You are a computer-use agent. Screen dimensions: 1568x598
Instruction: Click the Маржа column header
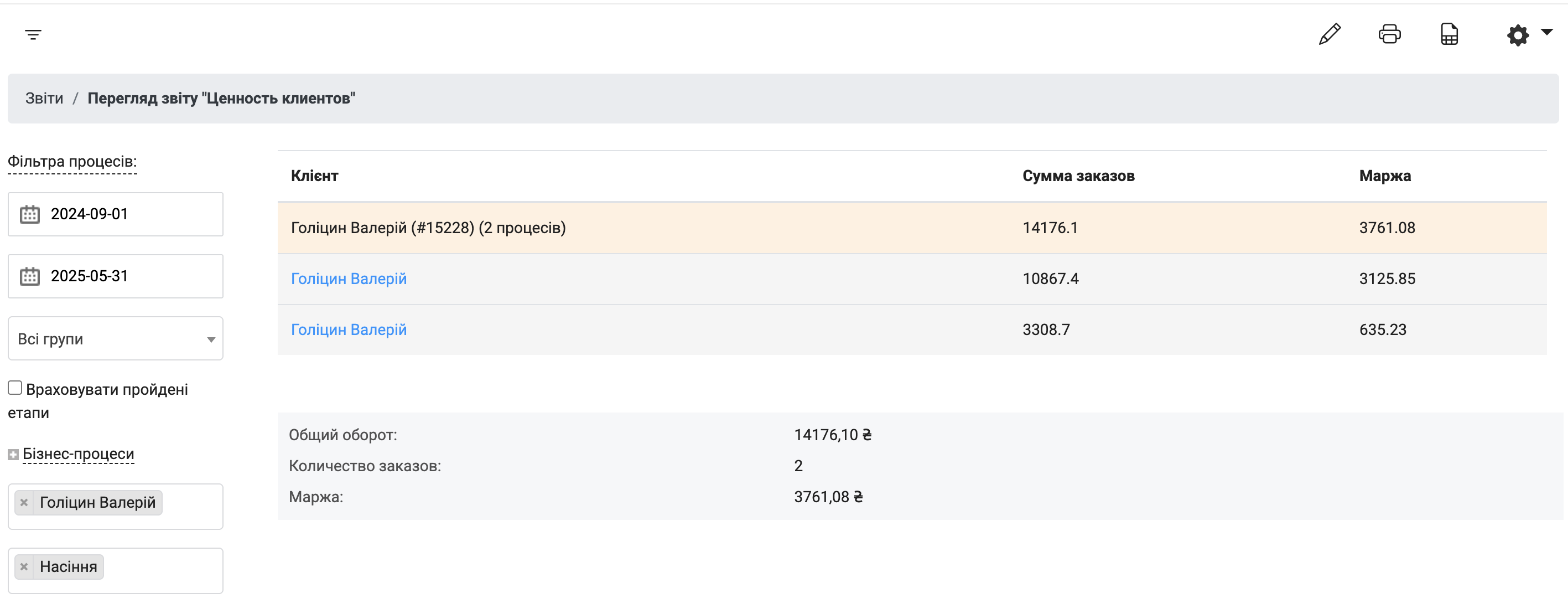[x=1384, y=176]
